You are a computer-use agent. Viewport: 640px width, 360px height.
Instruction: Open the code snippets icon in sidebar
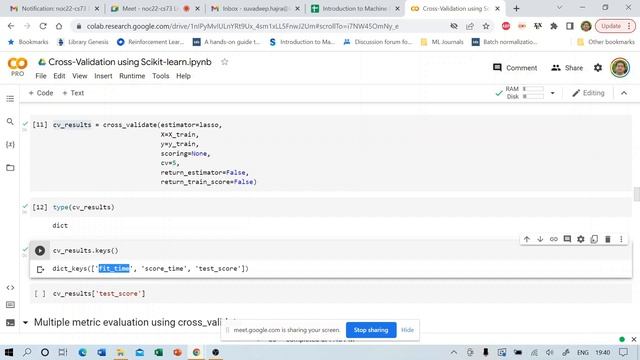pos(10,288)
